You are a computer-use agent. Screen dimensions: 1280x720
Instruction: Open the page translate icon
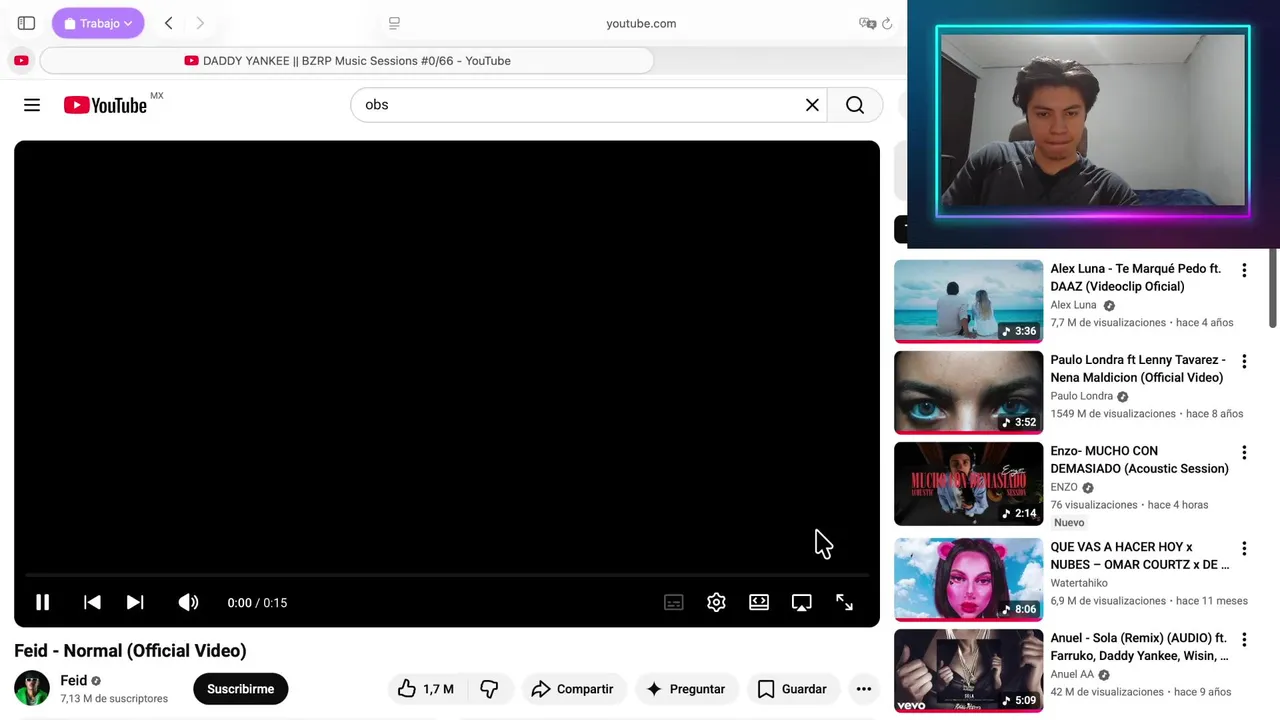pyautogui.click(x=867, y=23)
